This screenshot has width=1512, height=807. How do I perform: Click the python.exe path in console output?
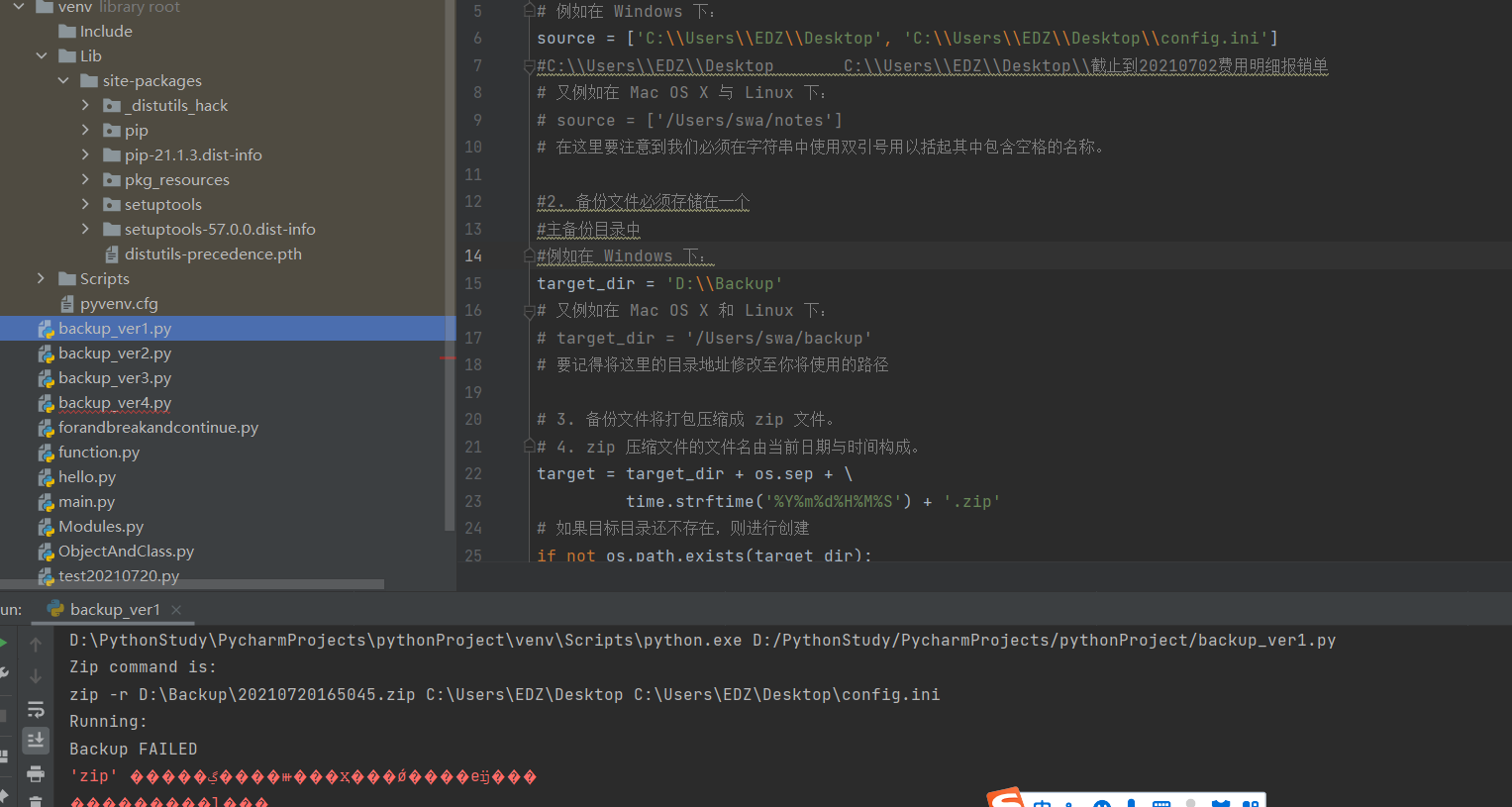pyautogui.click(x=406, y=640)
